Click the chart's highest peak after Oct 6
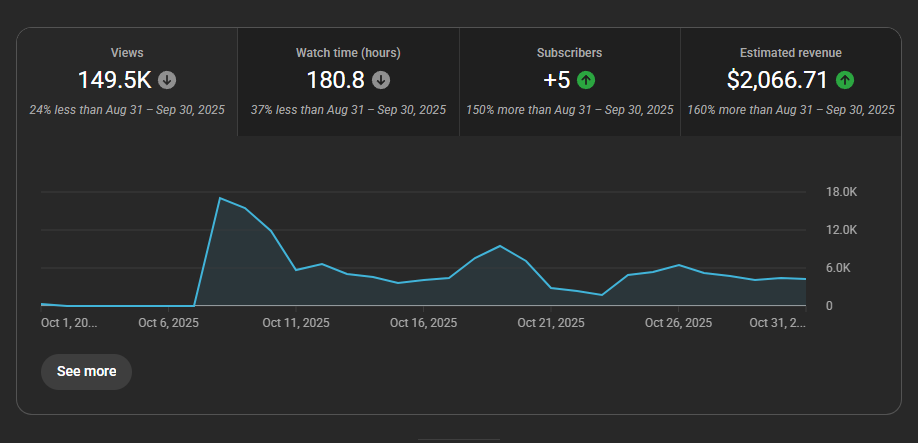 [x=220, y=198]
